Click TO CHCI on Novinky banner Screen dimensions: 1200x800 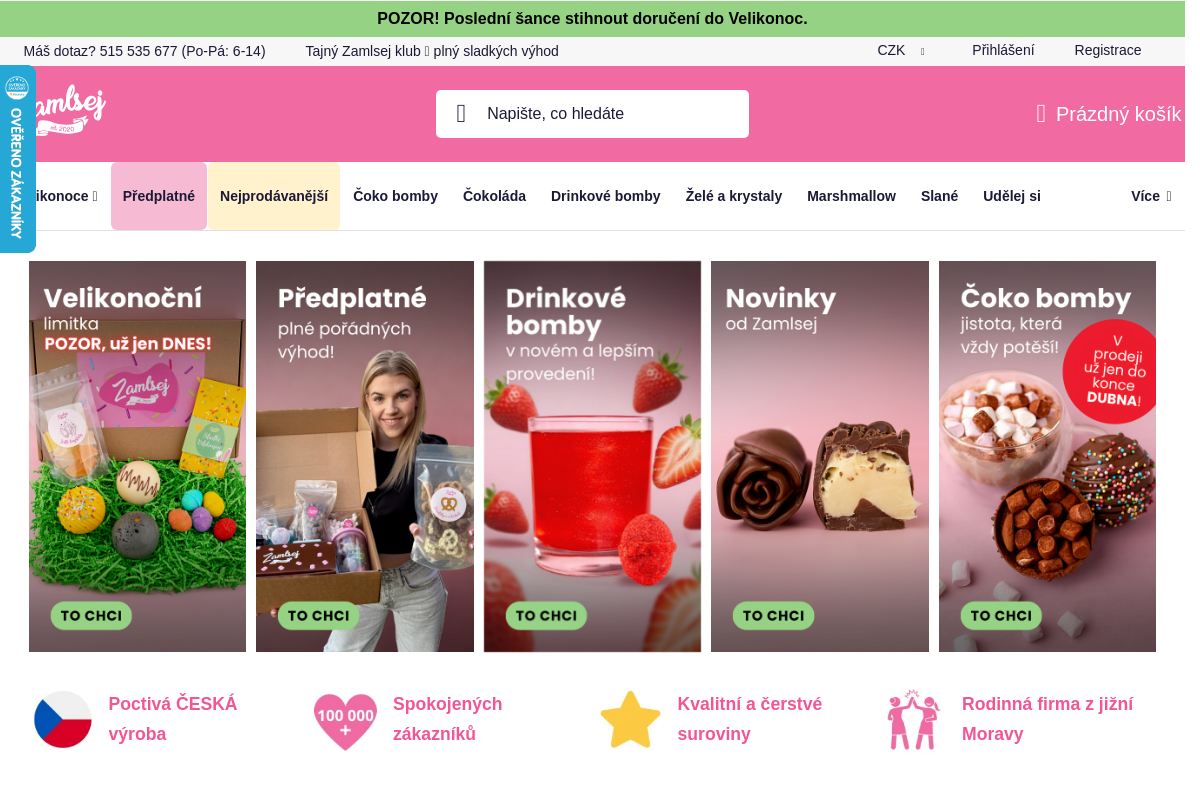(773, 615)
